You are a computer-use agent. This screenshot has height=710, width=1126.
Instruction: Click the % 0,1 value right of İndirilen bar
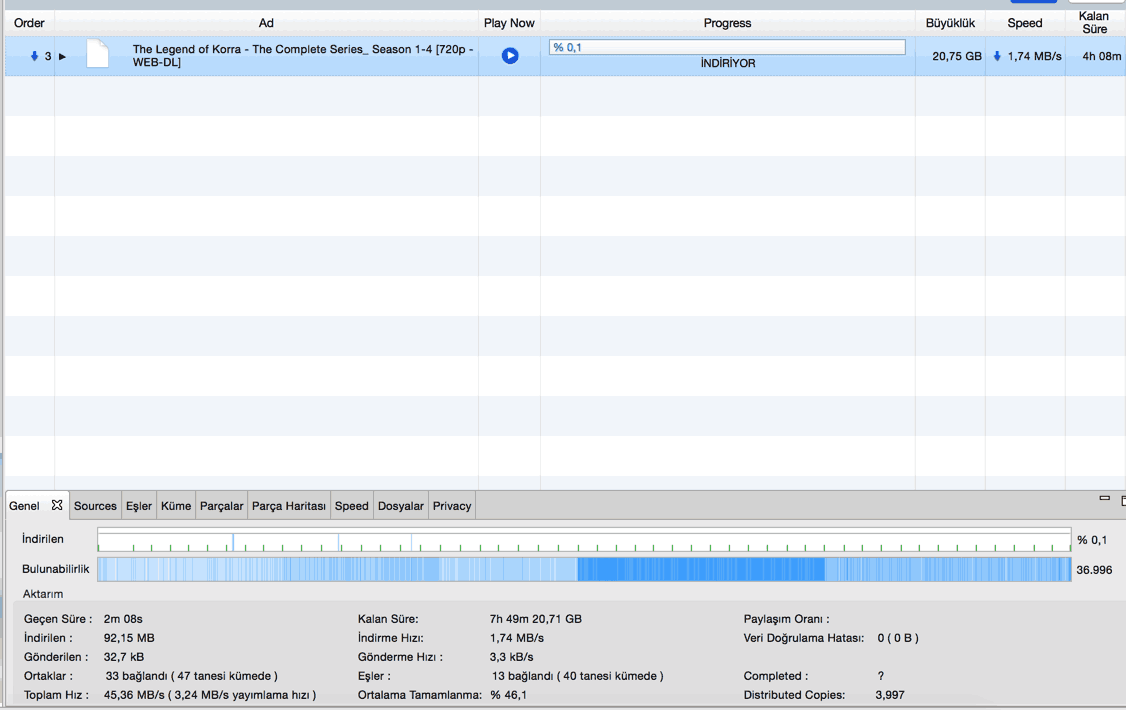(x=1092, y=540)
